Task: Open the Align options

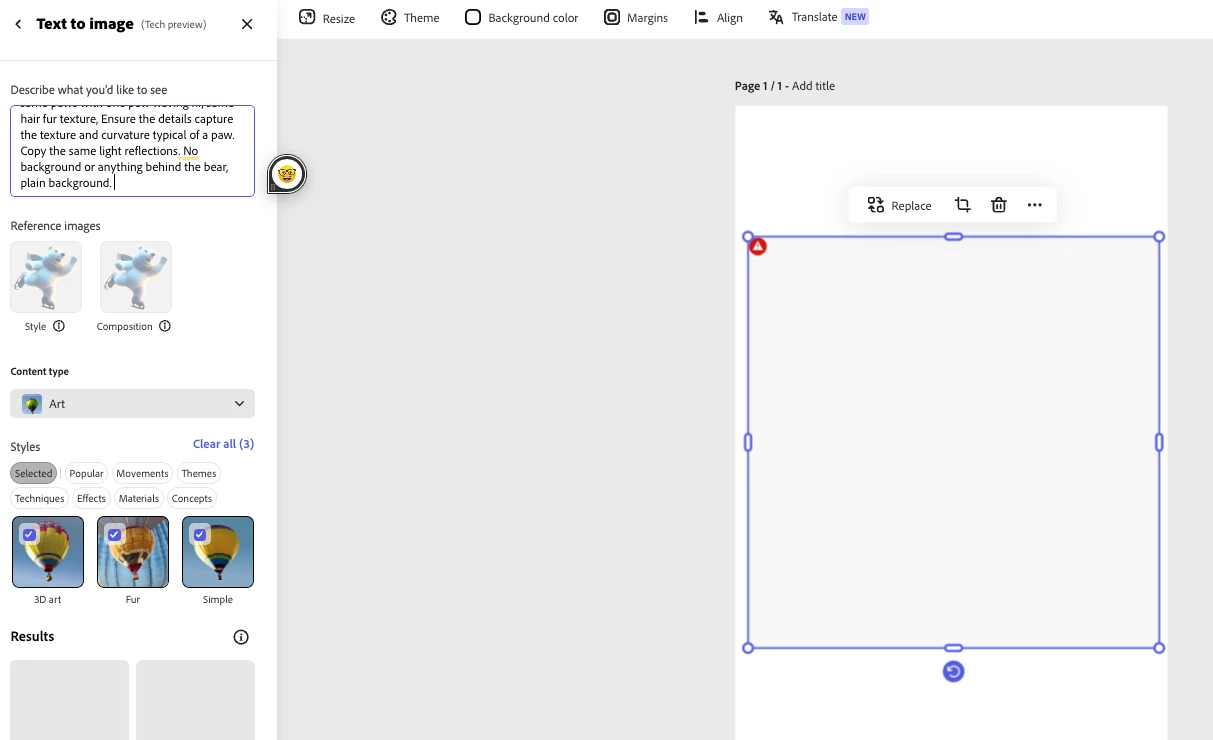Action: [x=718, y=17]
